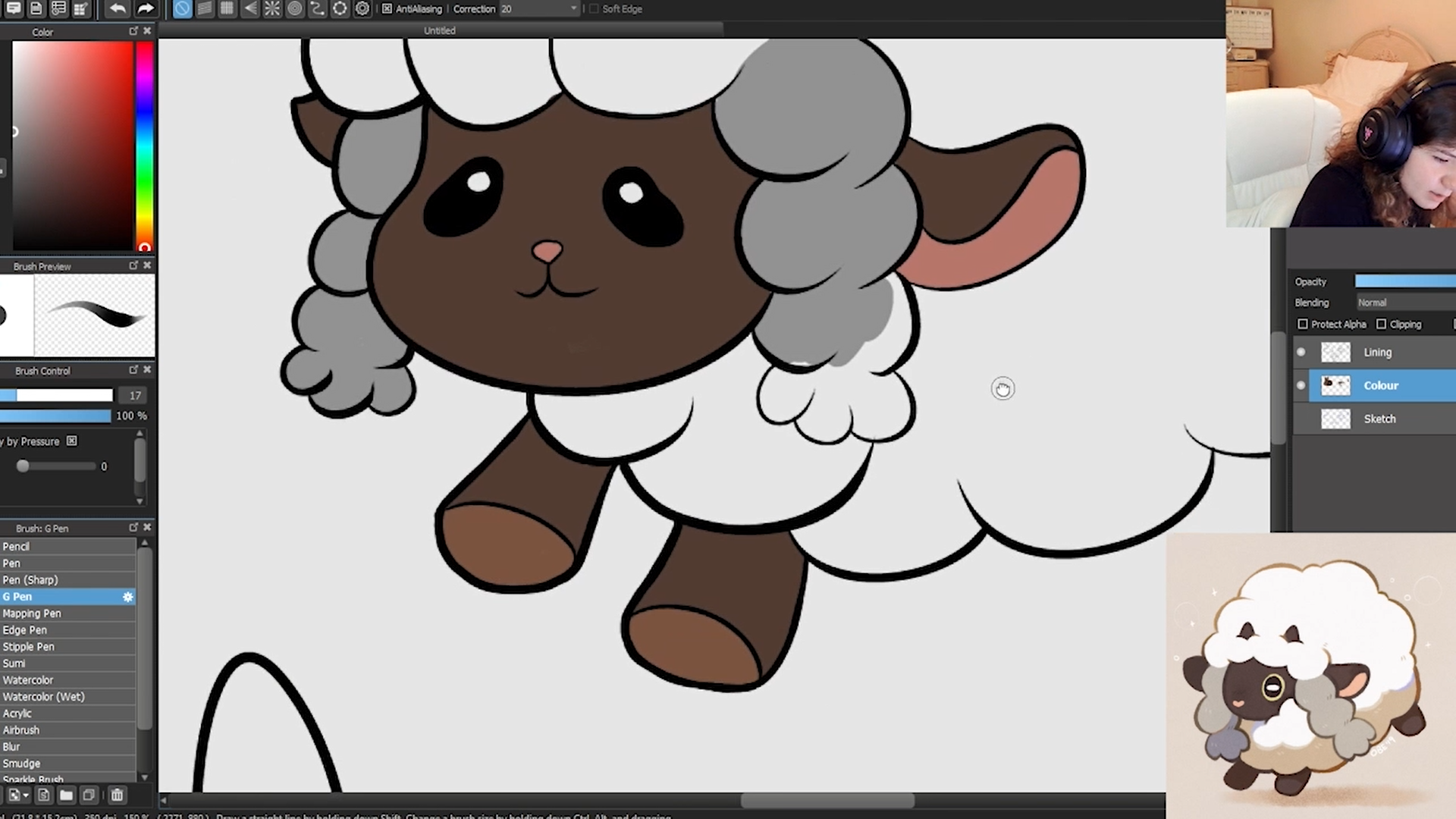1456x819 pixels.
Task: Click the layer Opacity slider
Action: pos(1405,281)
